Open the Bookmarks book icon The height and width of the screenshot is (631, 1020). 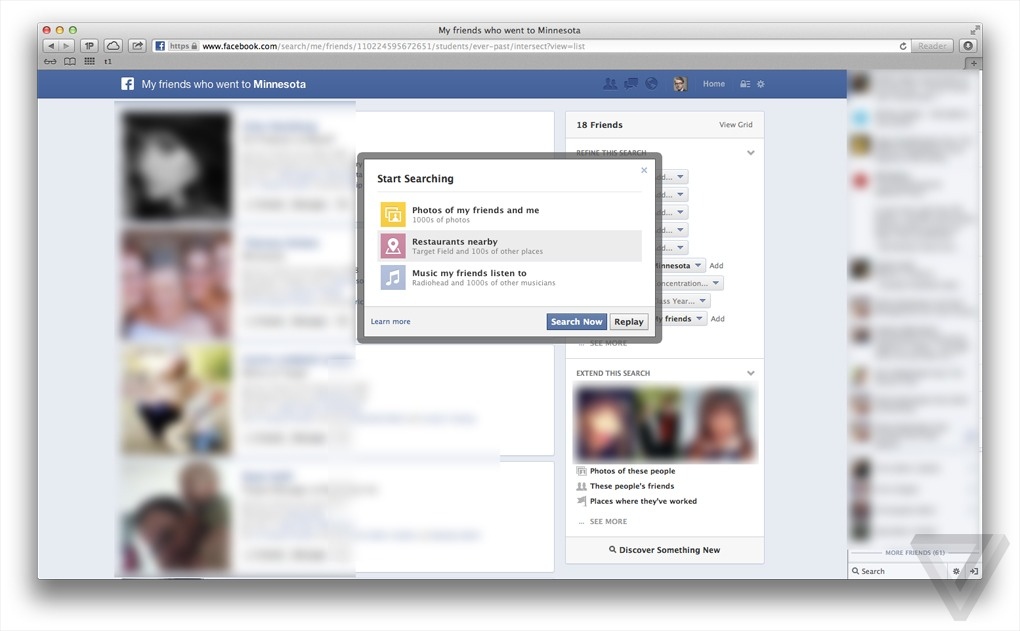[70, 62]
